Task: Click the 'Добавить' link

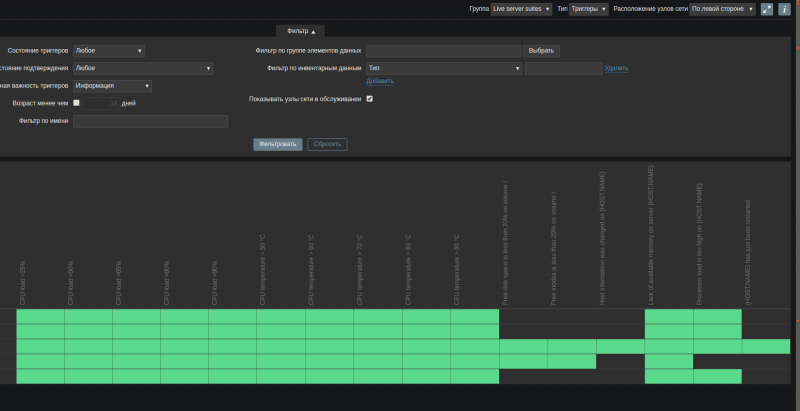Action: coord(379,81)
